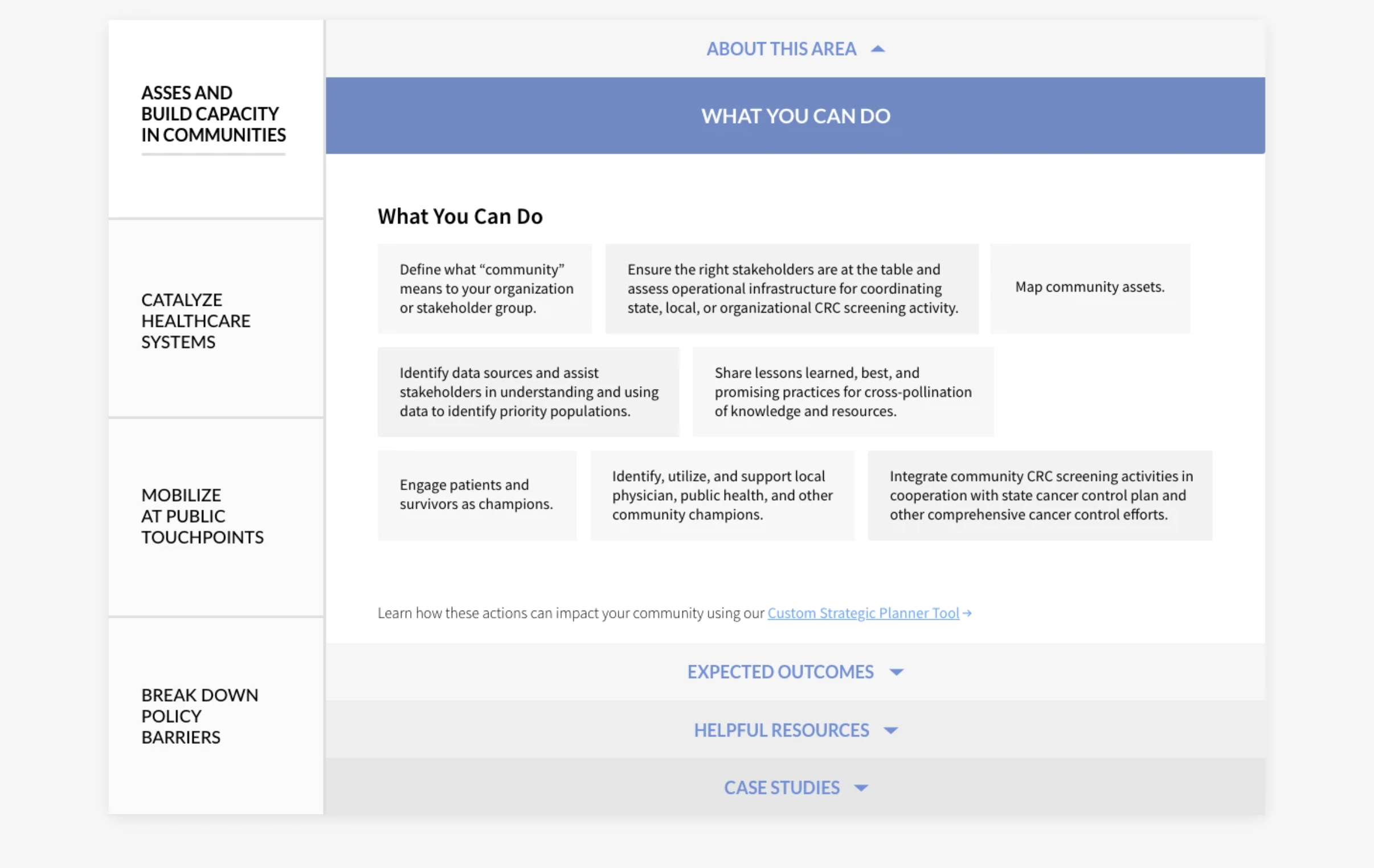Viewport: 1374px width, 868px height.
Task: Click arrow icon after Planner Tool link
Action: tap(967, 613)
